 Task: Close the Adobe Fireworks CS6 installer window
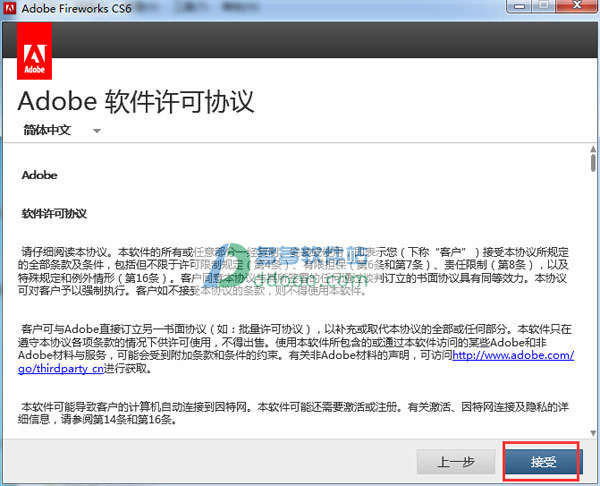577,5
